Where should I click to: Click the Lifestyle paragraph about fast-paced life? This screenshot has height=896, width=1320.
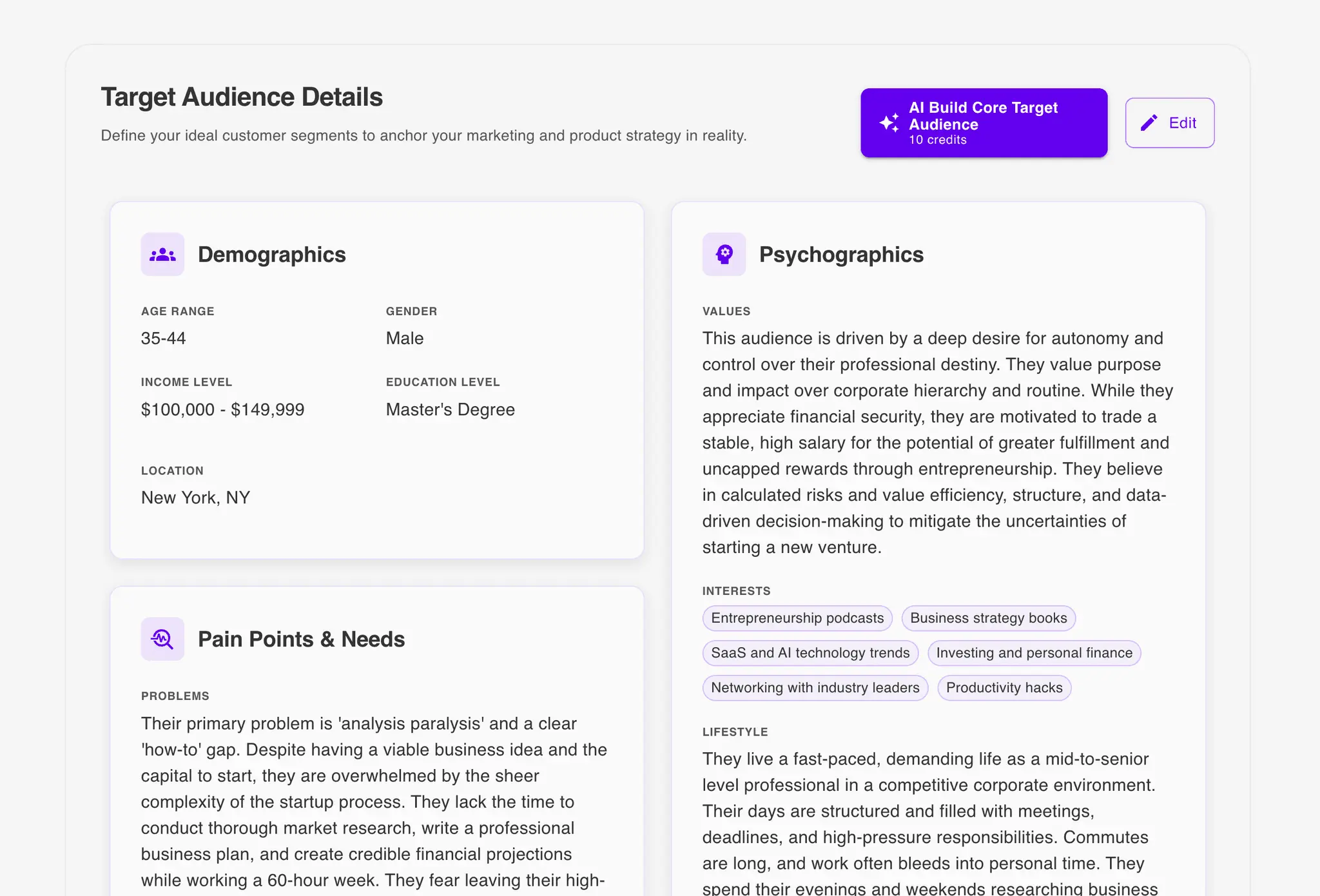click(931, 822)
